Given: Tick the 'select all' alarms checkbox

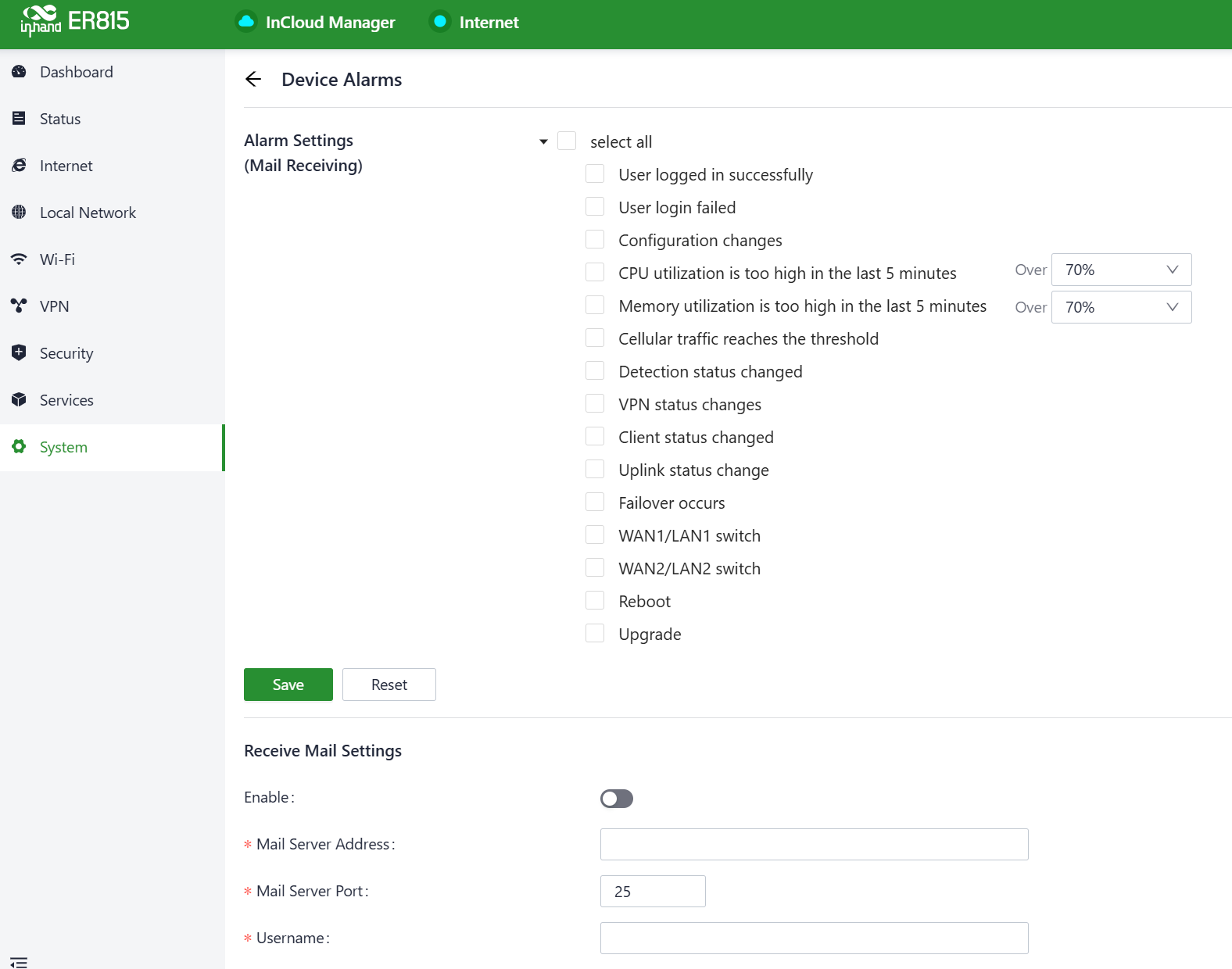Looking at the screenshot, I should (567, 141).
